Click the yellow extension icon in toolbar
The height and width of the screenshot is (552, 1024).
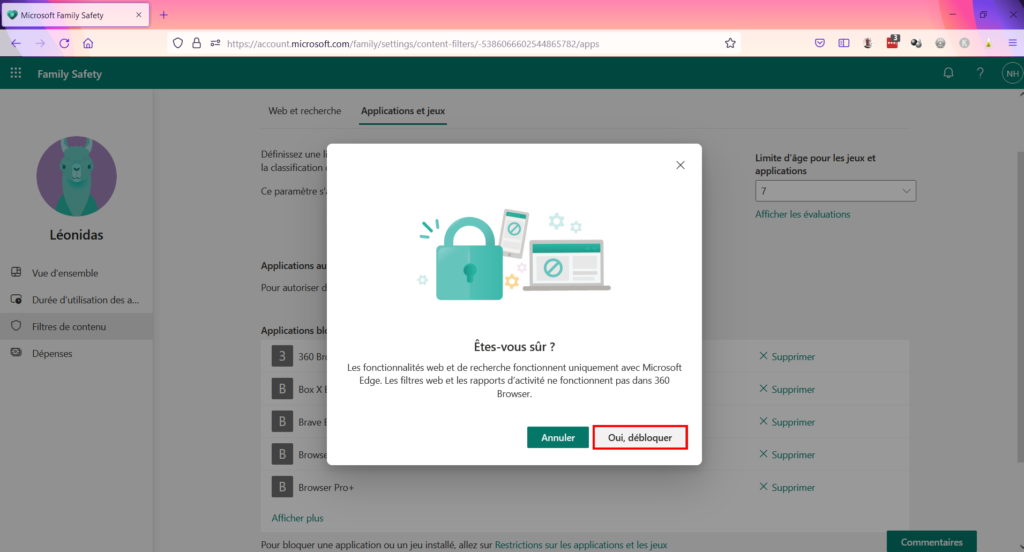coord(988,43)
